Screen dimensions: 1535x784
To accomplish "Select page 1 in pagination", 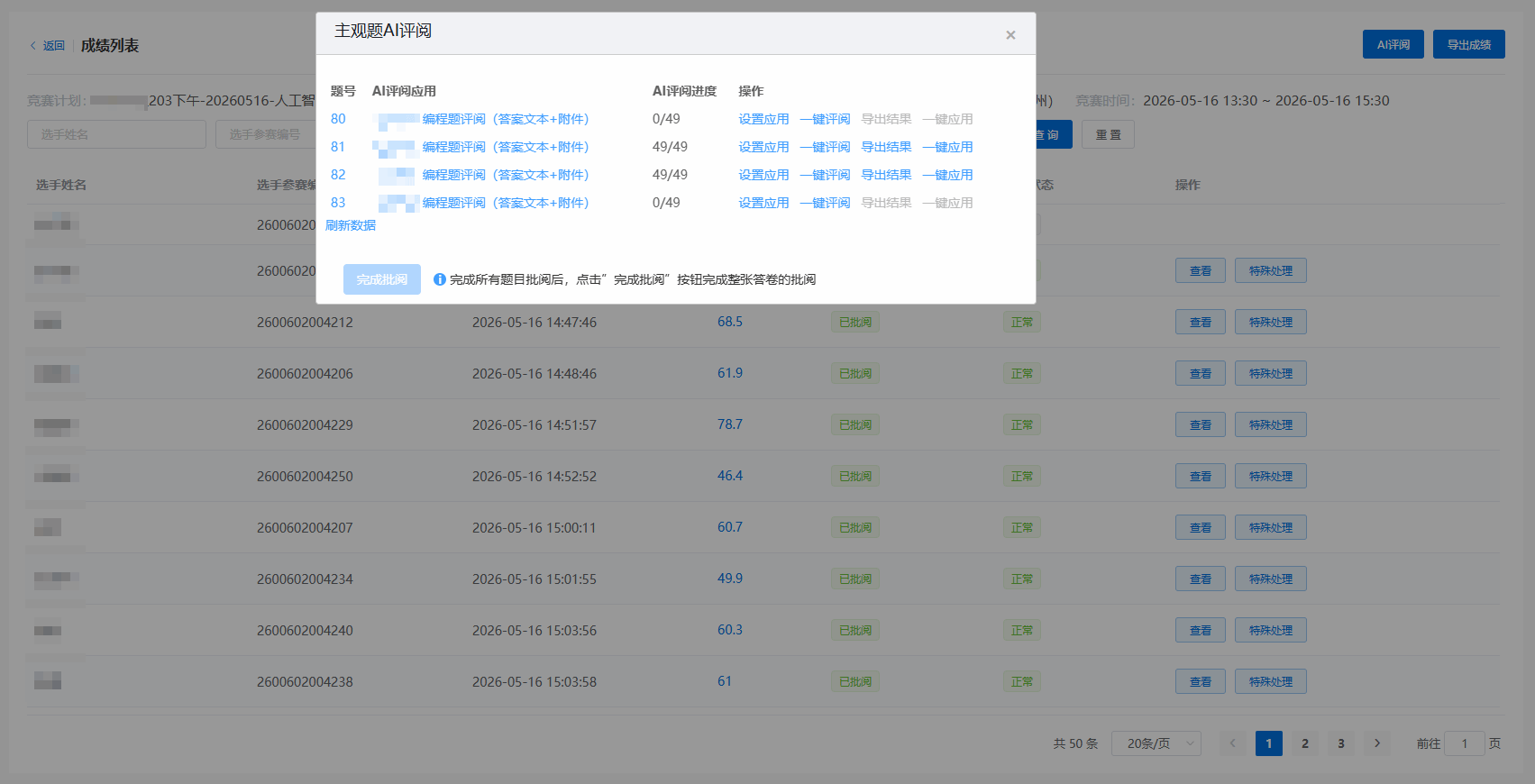I will click(1268, 743).
